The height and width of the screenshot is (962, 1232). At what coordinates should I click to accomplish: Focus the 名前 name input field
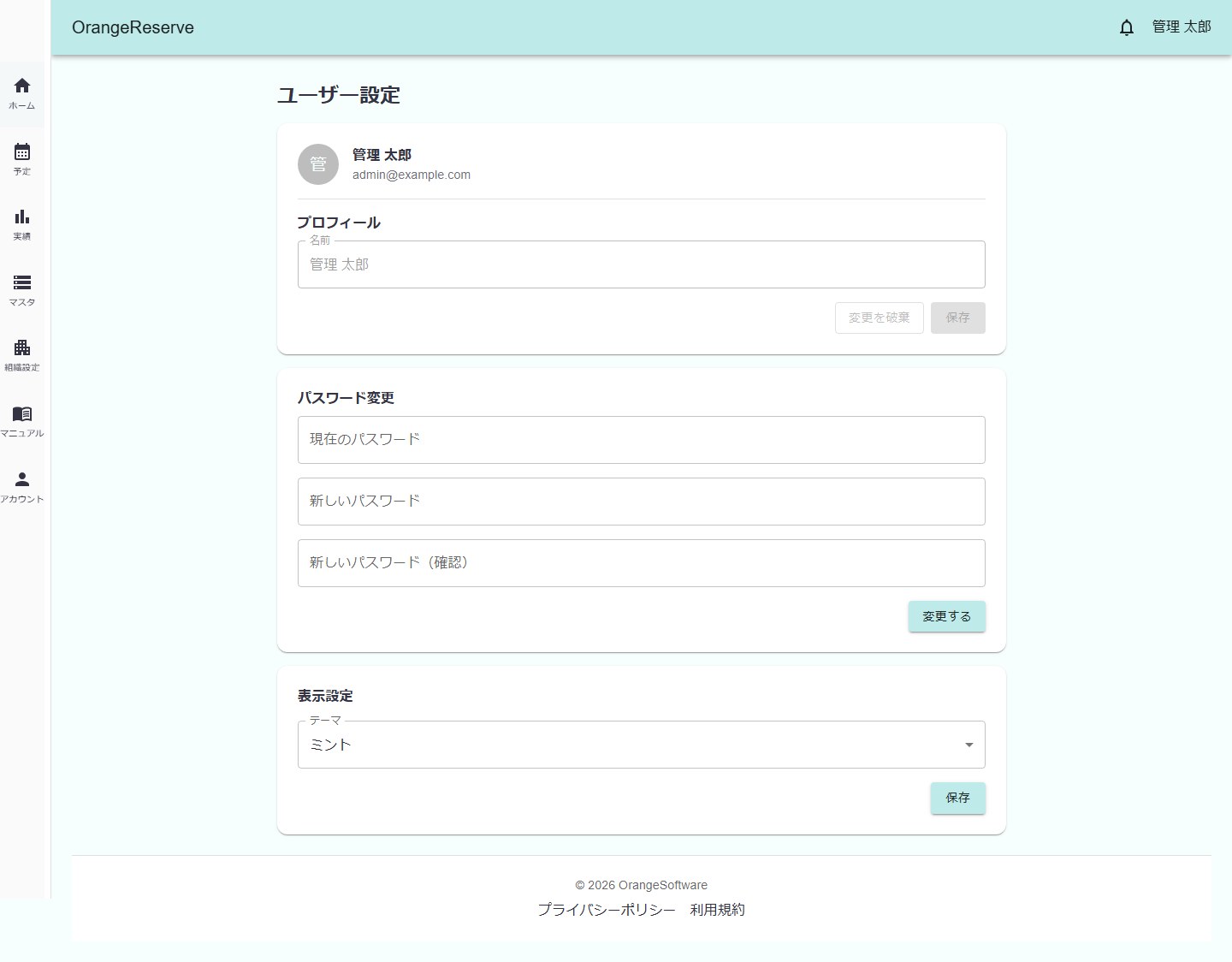(x=642, y=264)
